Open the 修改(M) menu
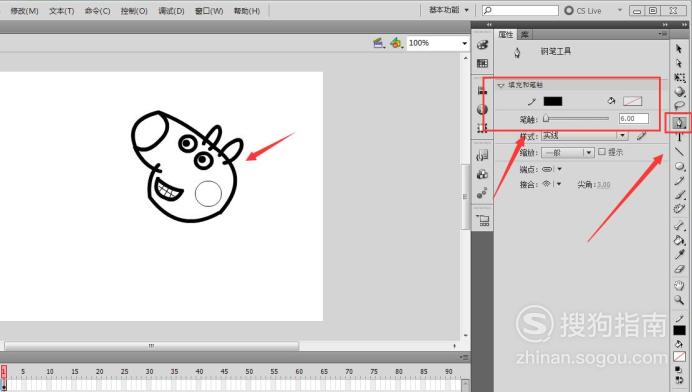The height and width of the screenshot is (392, 692). (24, 11)
